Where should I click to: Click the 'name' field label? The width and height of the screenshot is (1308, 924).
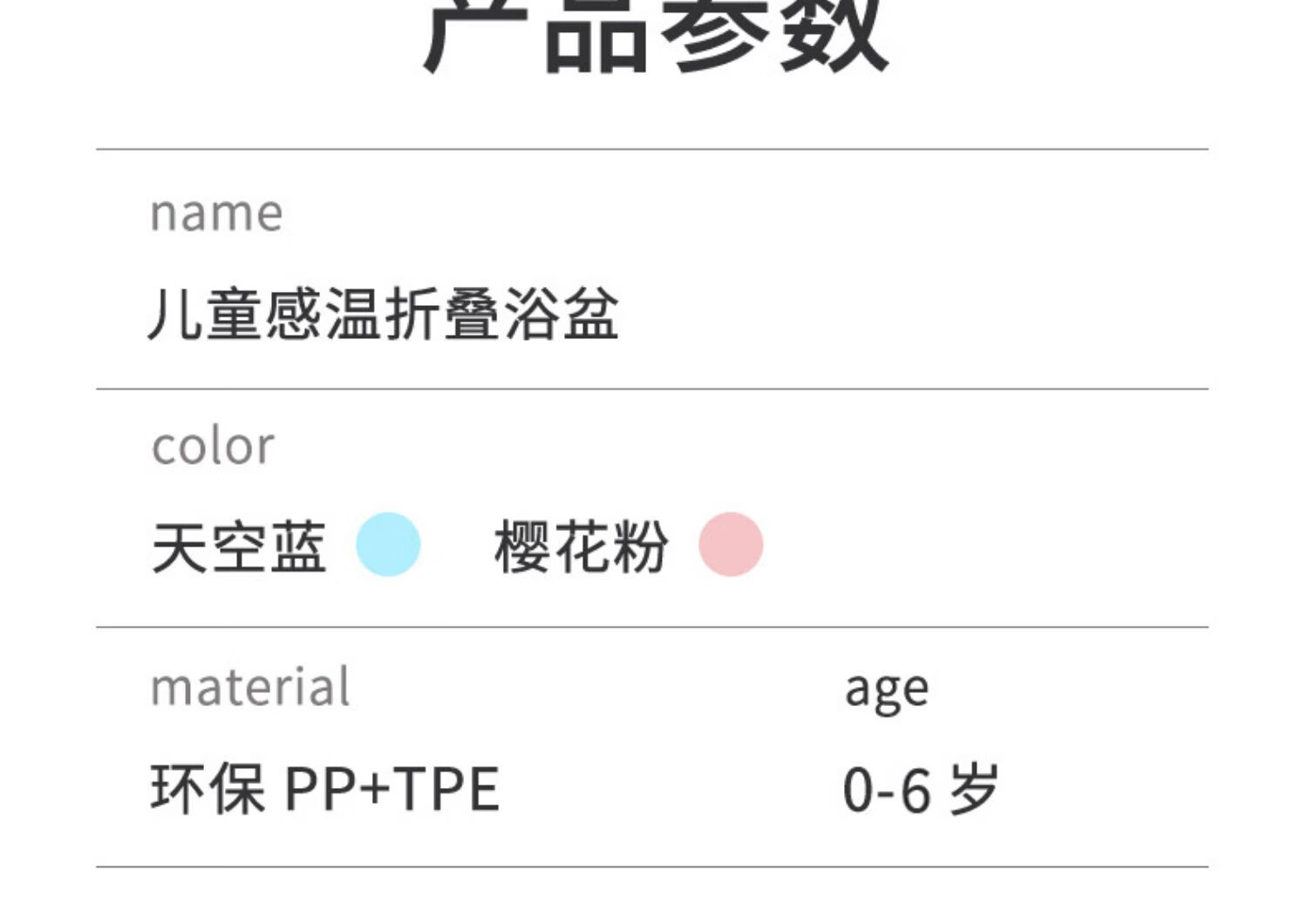pos(217,214)
